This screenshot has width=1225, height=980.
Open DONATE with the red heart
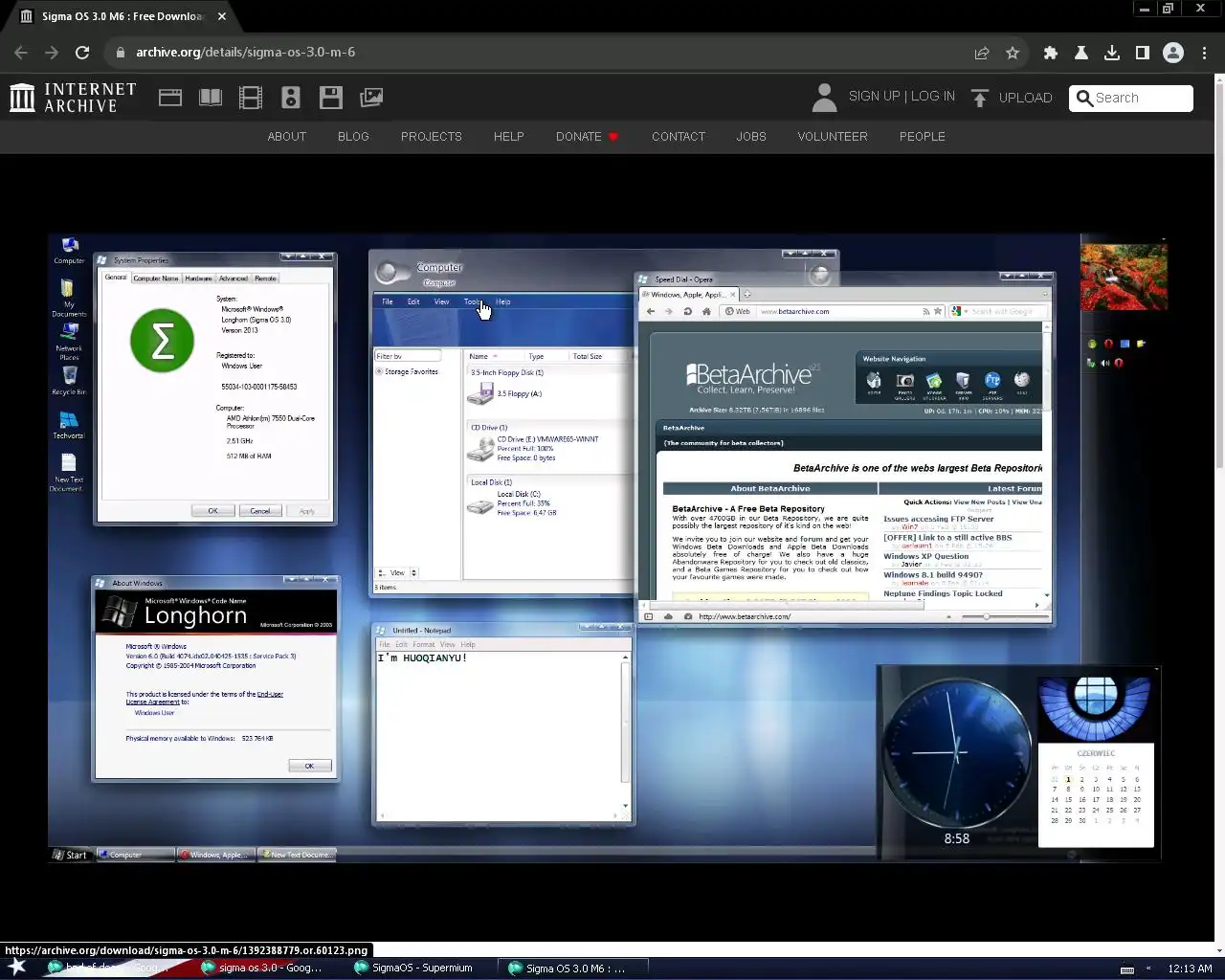pos(588,137)
